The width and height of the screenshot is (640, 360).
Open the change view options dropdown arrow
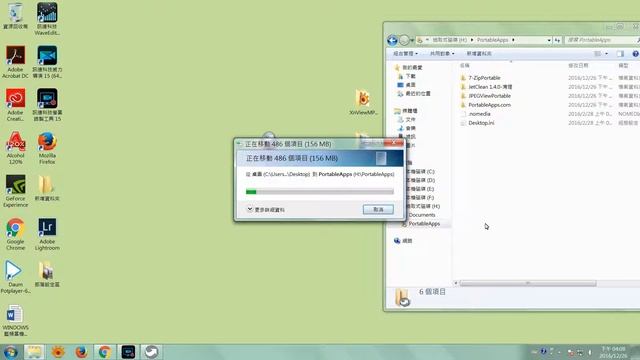click(x=607, y=54)
